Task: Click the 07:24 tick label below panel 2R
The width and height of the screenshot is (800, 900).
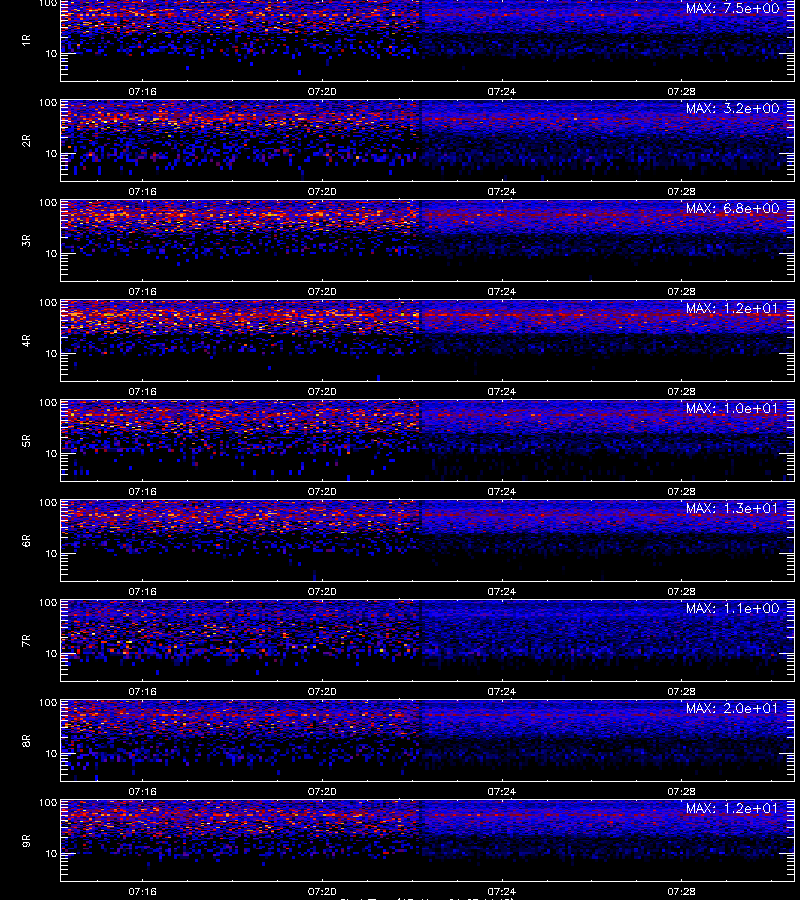Action: [x=502, y=191]
